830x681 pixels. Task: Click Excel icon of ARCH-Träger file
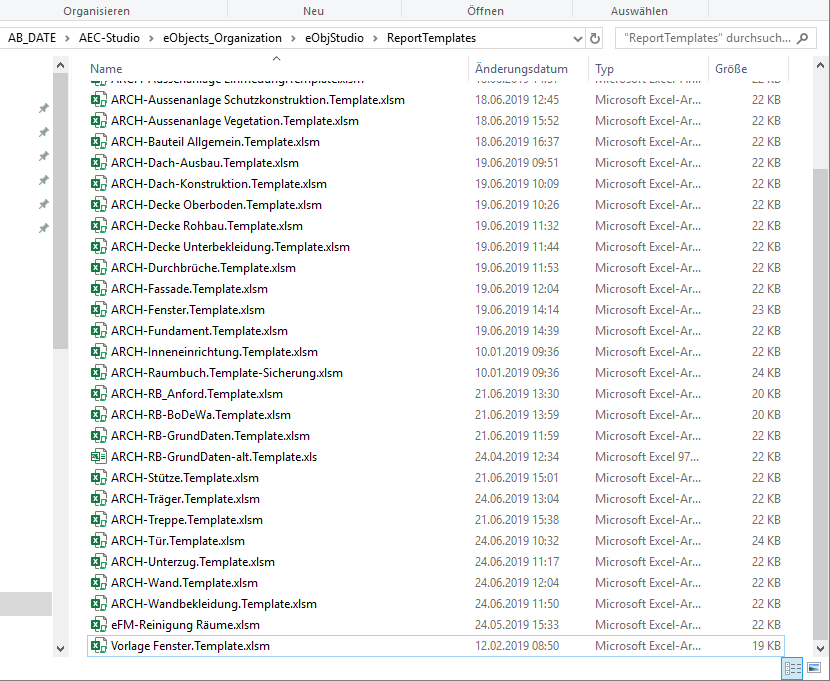coord(98,499)
